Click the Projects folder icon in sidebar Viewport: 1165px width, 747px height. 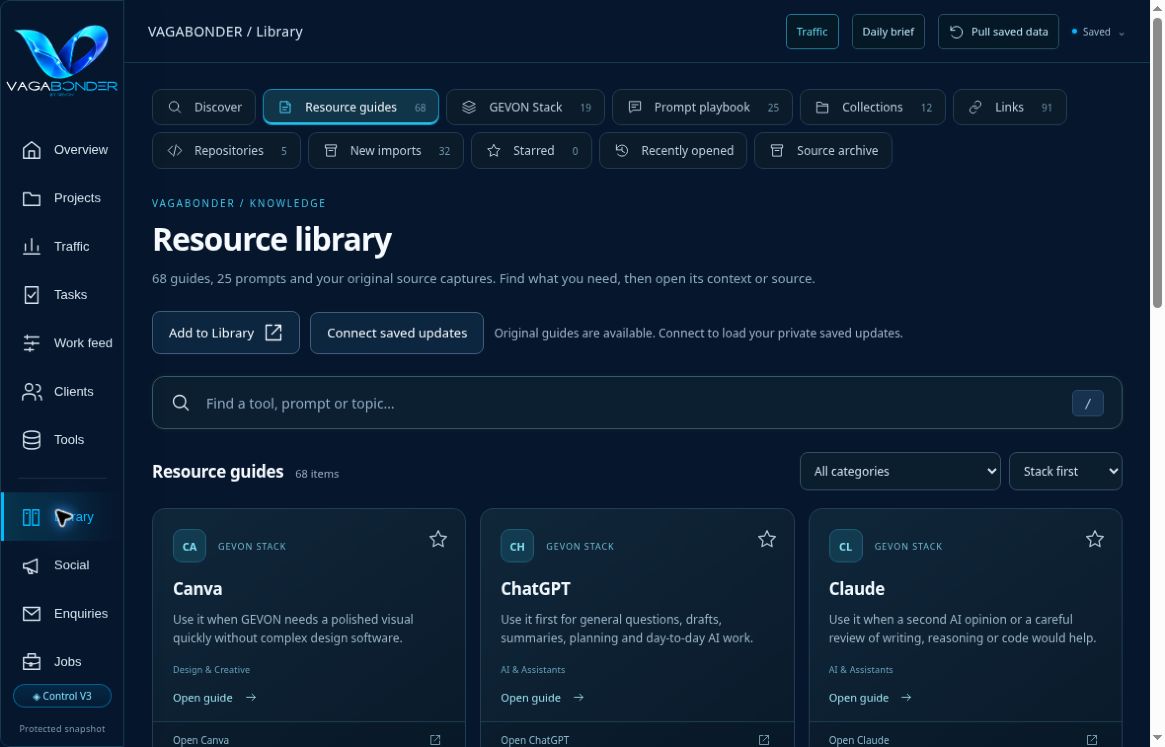pyautogui.click(x=31, y=198)
